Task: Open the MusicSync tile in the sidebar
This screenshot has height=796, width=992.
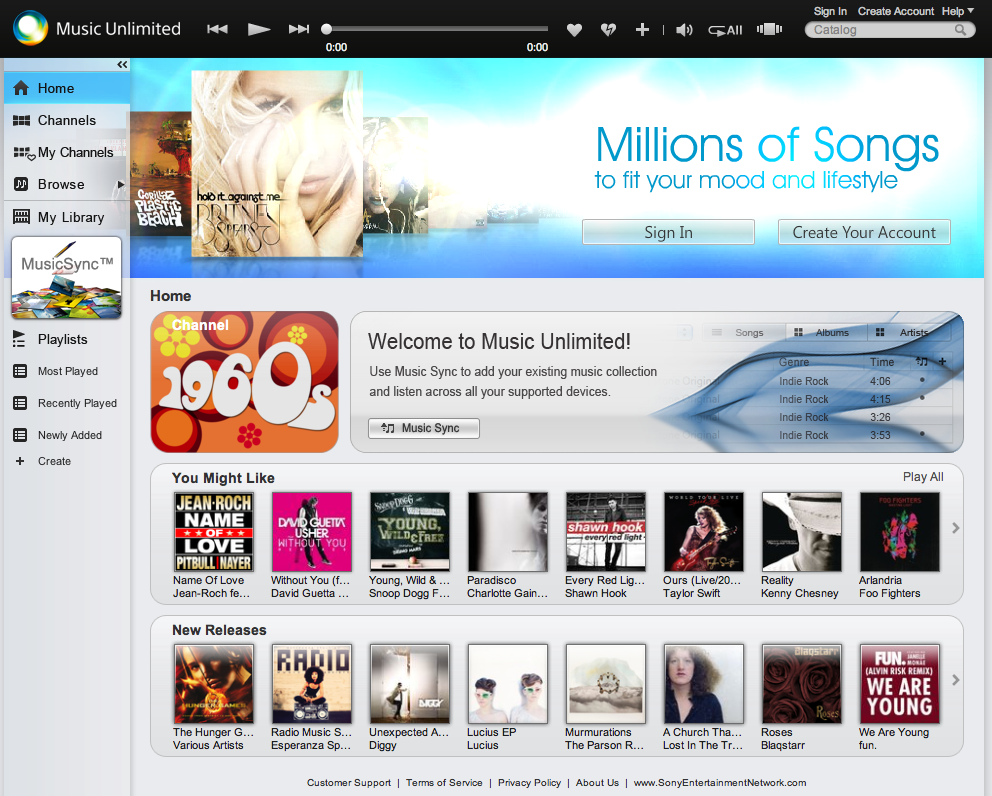Action: coord(66,278)
